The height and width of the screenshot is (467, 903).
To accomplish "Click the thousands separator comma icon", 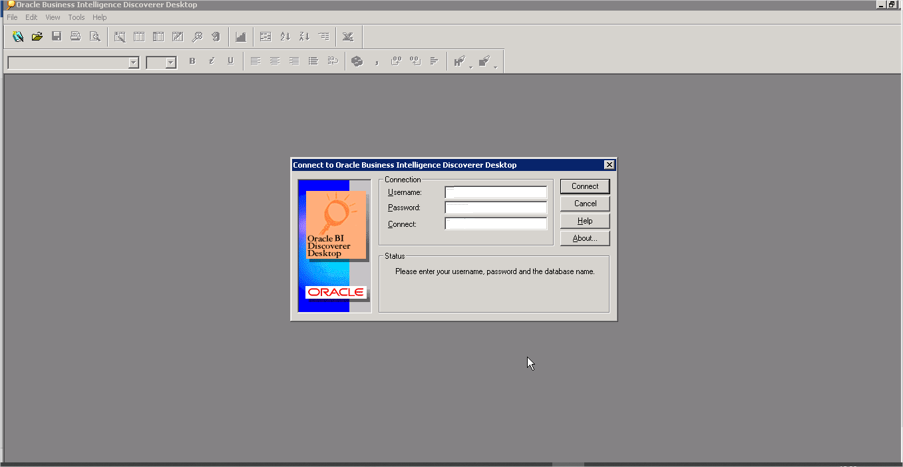I will click(377, 61).
